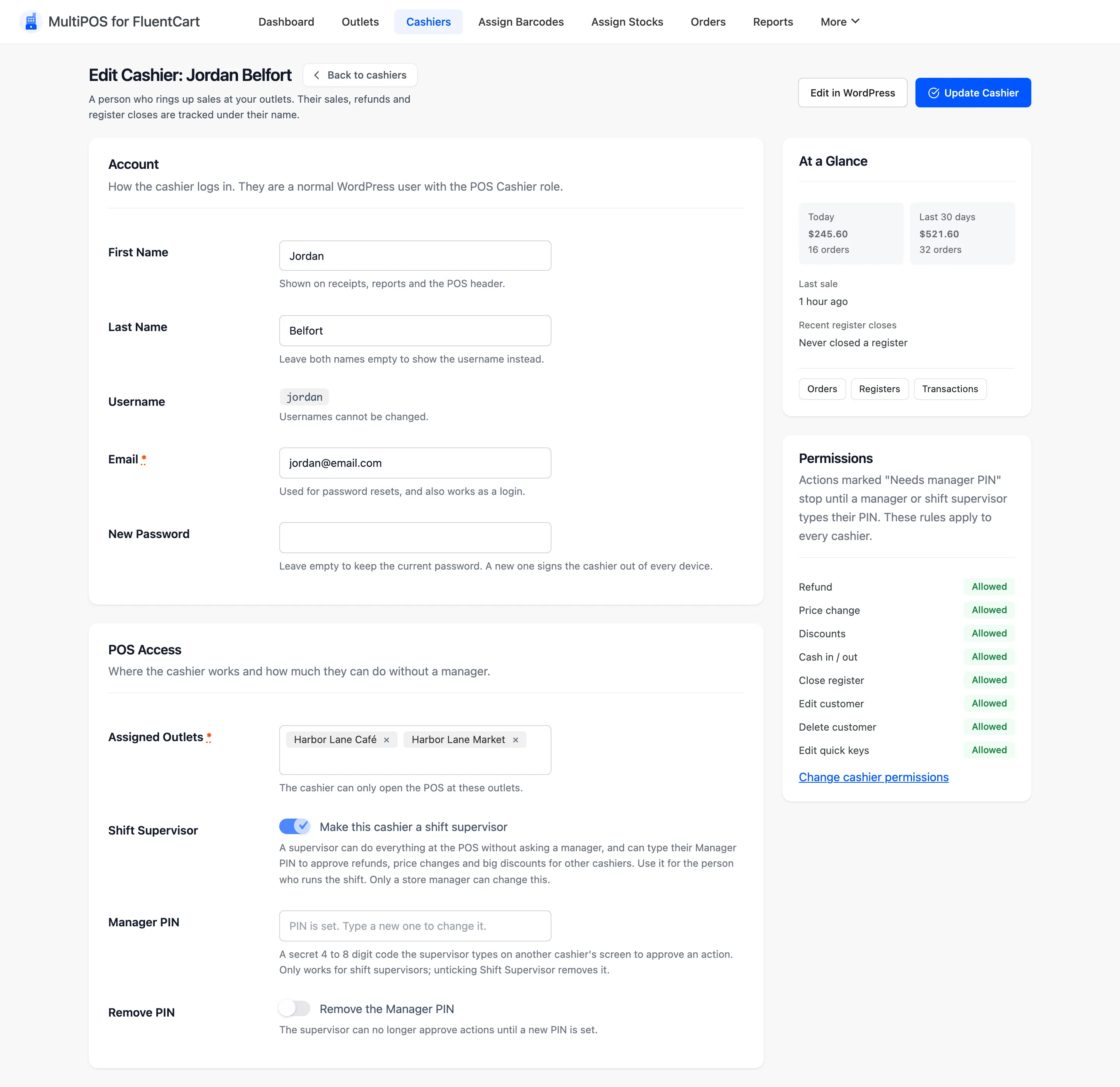The height and width of the screenshot is (1087, 1120).
Task: Click the MultiPOS building logo icon
Action: 31,22
